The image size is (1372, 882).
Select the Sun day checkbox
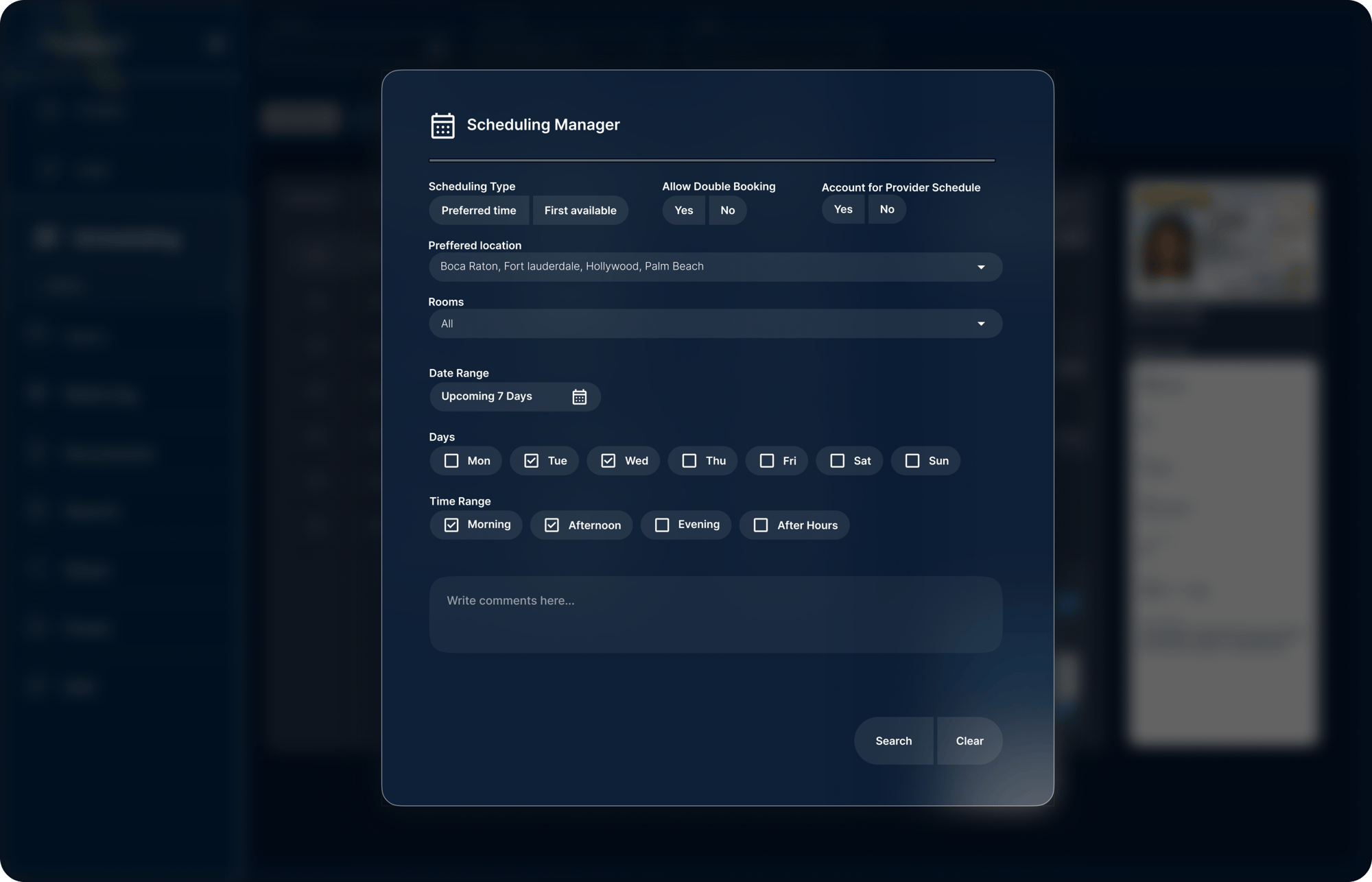[912, 461]
